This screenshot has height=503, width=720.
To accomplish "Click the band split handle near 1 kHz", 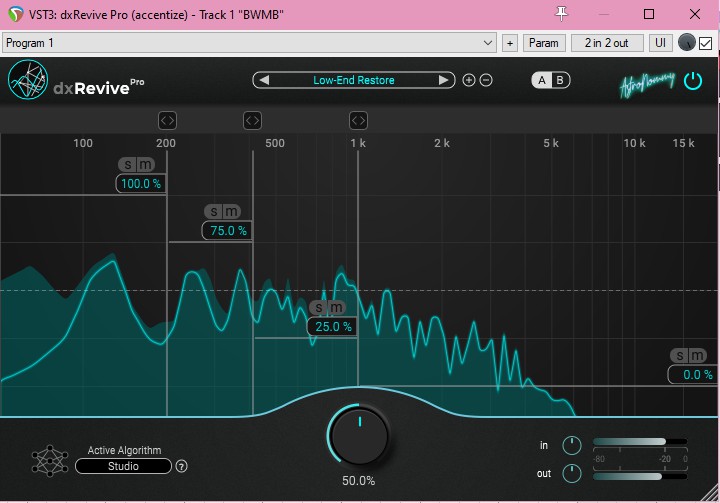I will 358,121.
